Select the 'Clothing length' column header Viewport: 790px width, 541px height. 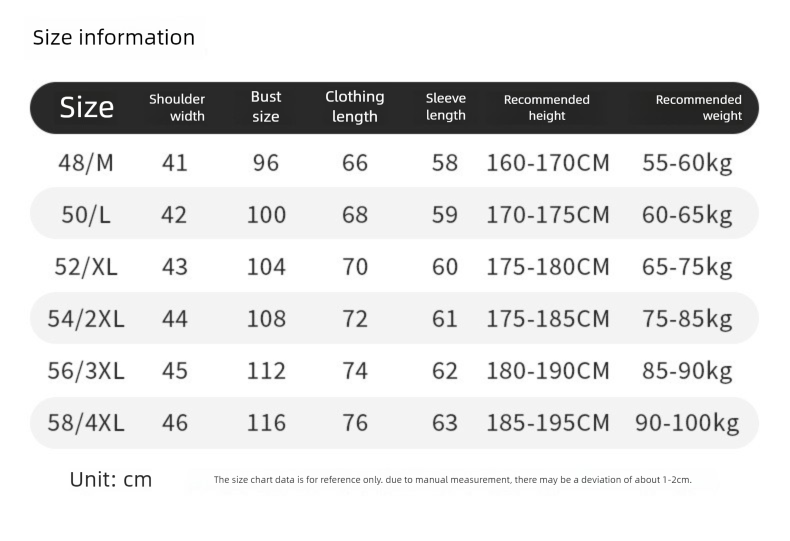point(355,107)
